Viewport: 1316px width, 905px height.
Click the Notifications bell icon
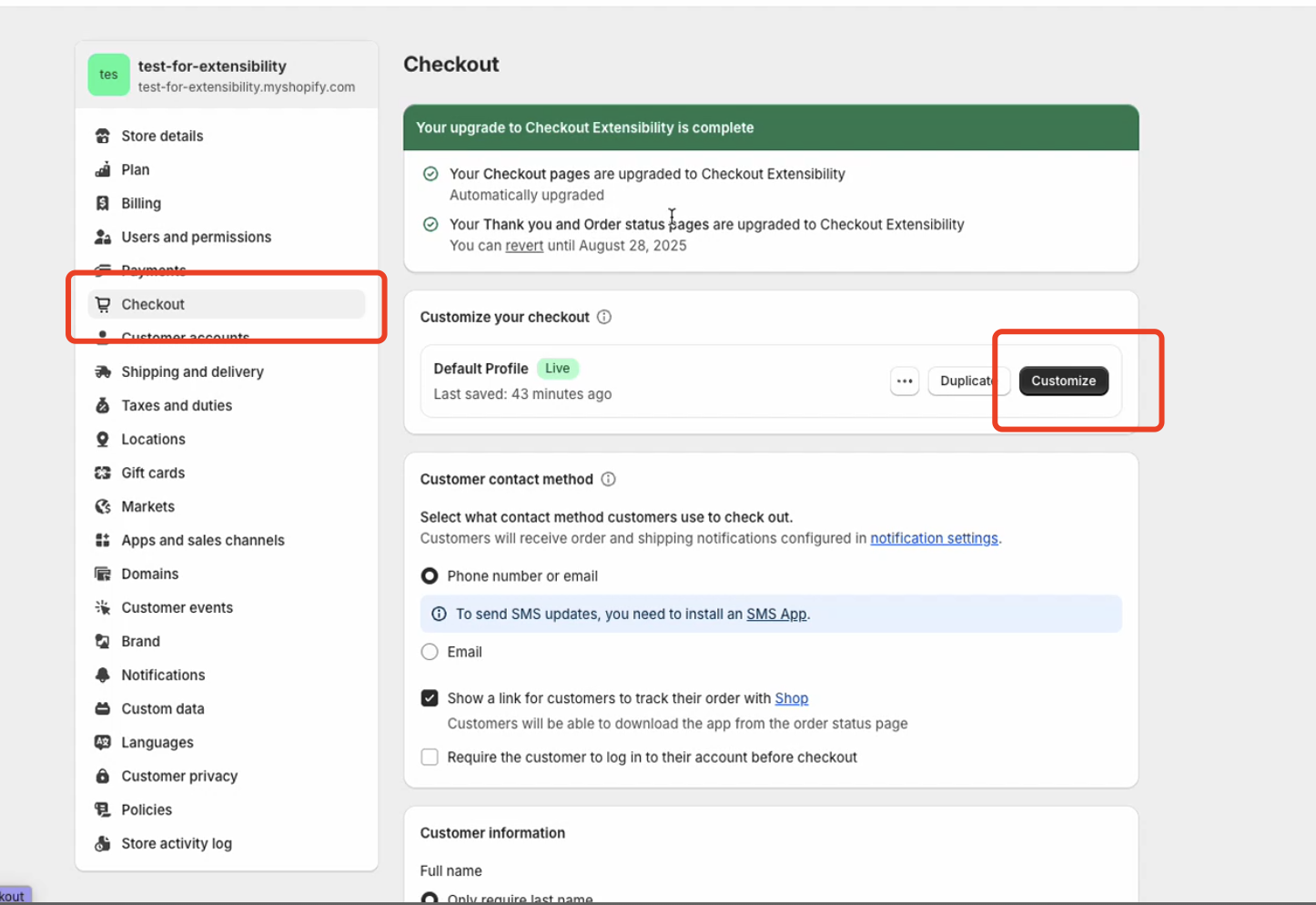tap(103, 675)
